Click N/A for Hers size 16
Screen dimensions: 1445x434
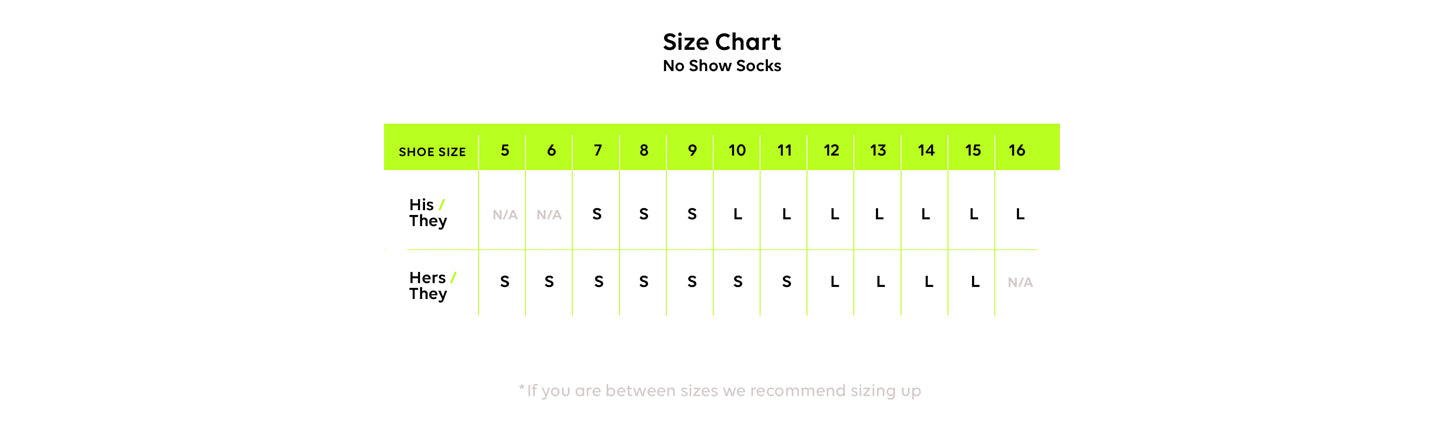point(1020,283)
